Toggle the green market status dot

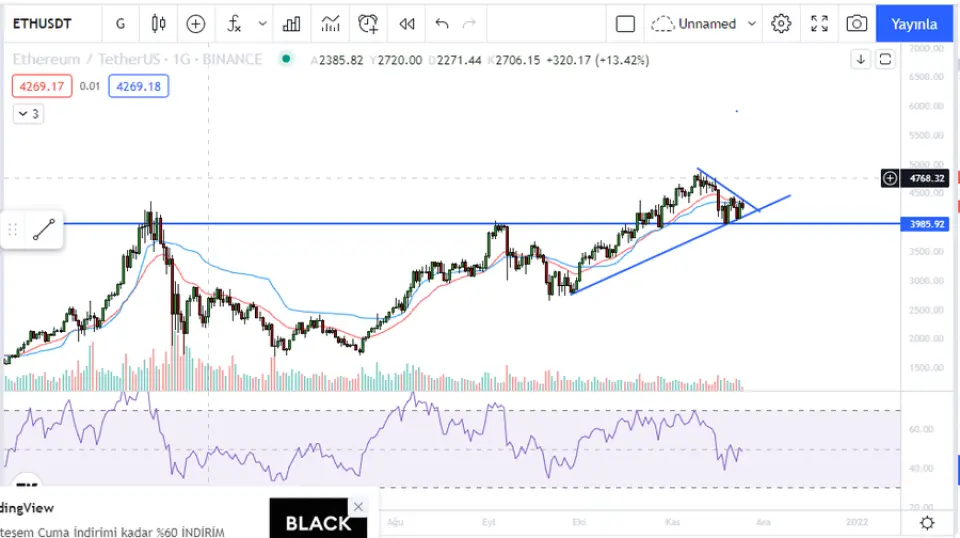tap(286, 59)
